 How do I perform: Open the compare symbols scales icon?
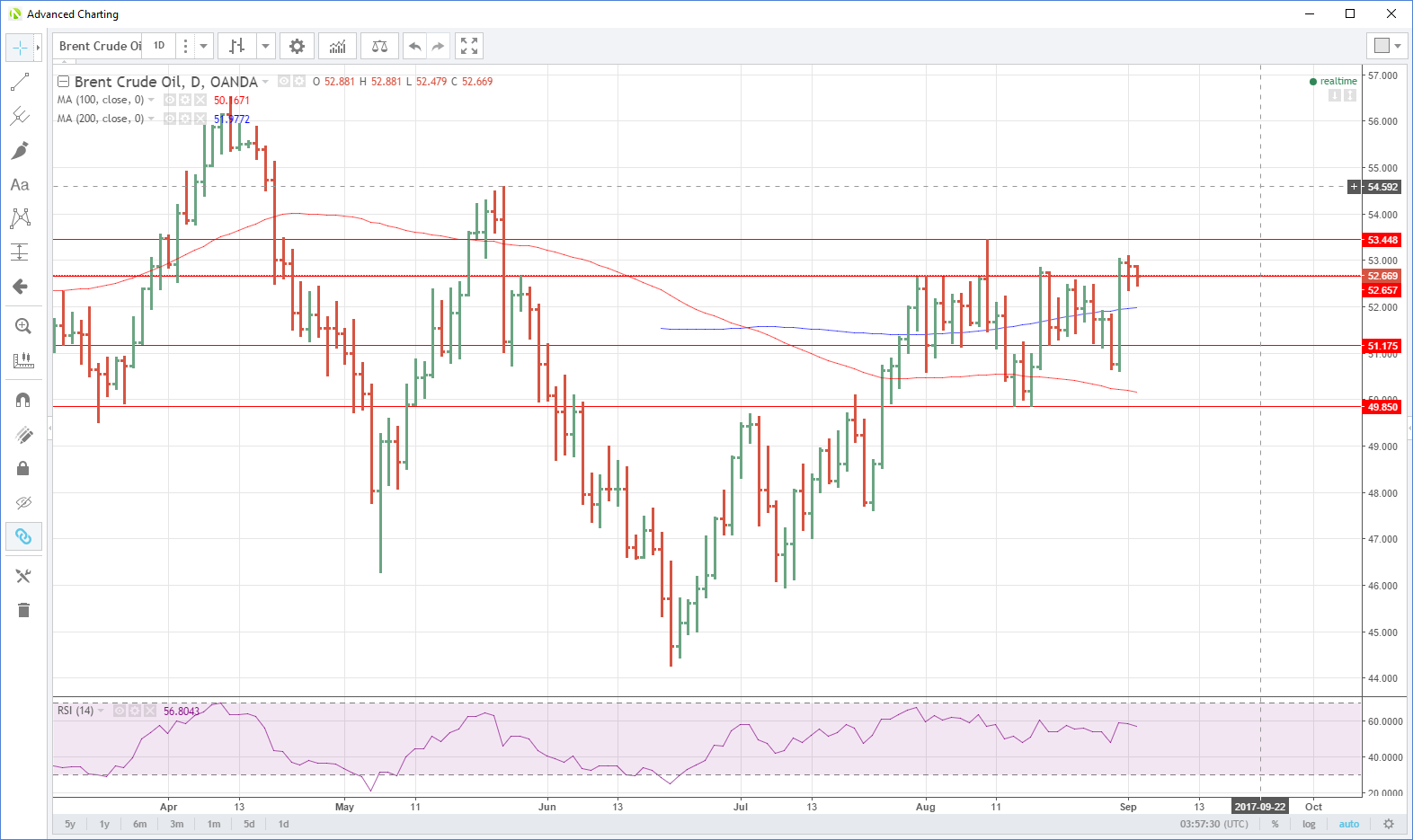click(379, 46)
